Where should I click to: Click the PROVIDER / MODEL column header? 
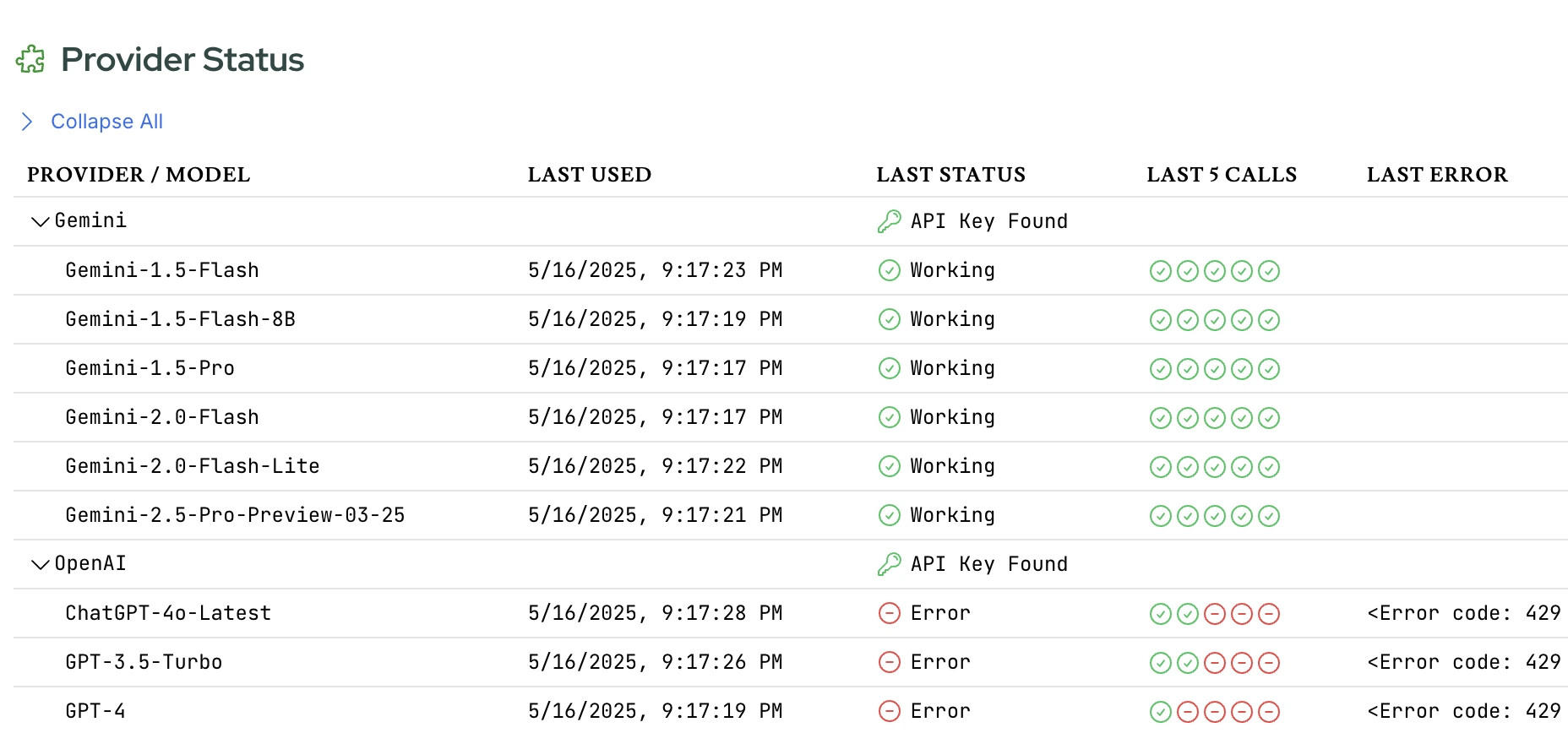click(x=139, y=175)
